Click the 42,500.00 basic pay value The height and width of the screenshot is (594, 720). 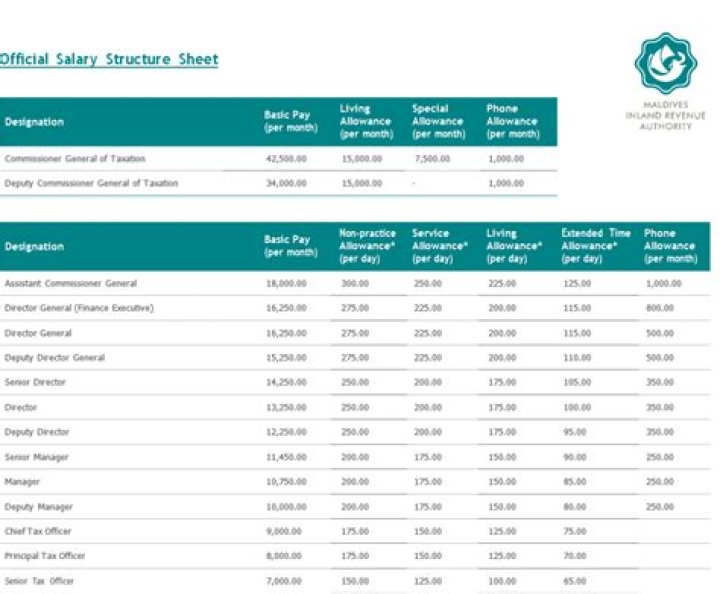click(x=286, y=159)
